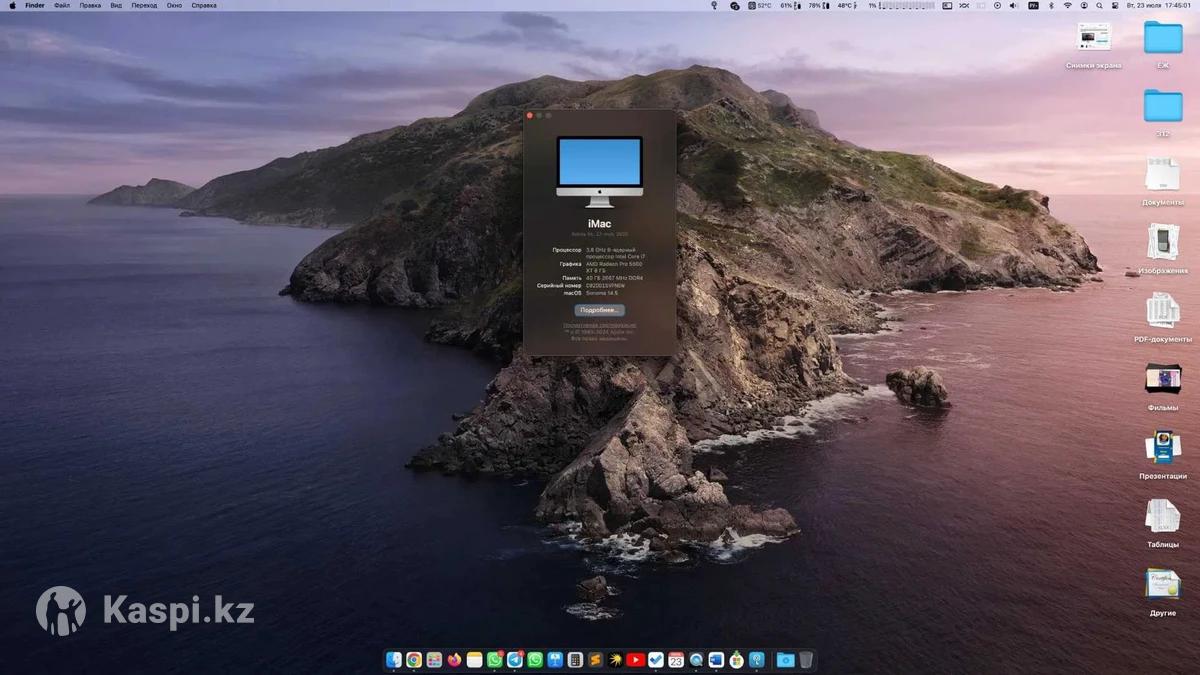Open the Справка menu
Screen dimensions: 1200x675
[204, 5]
